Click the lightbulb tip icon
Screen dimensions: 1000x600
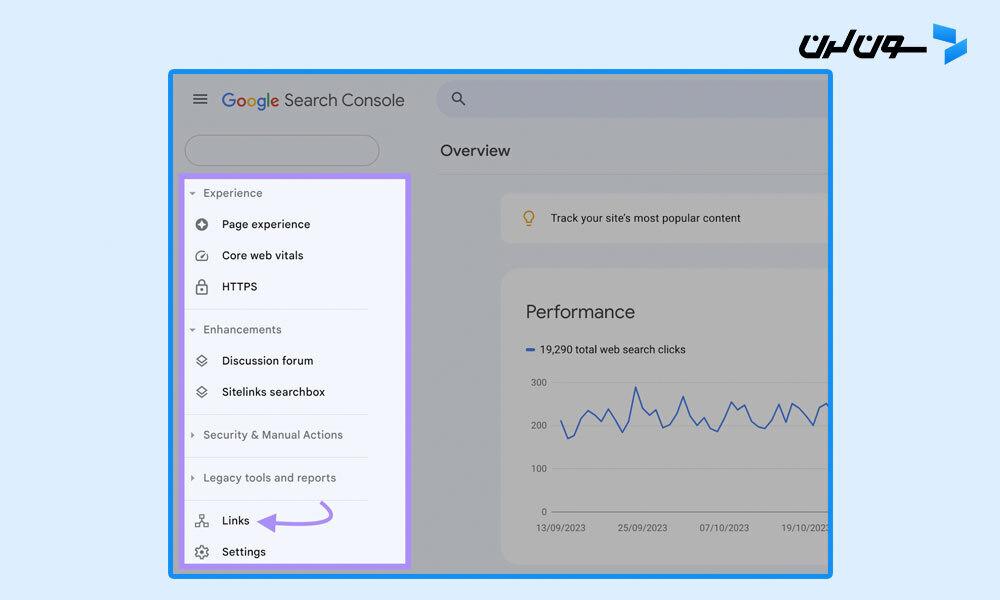coord(529,218)
